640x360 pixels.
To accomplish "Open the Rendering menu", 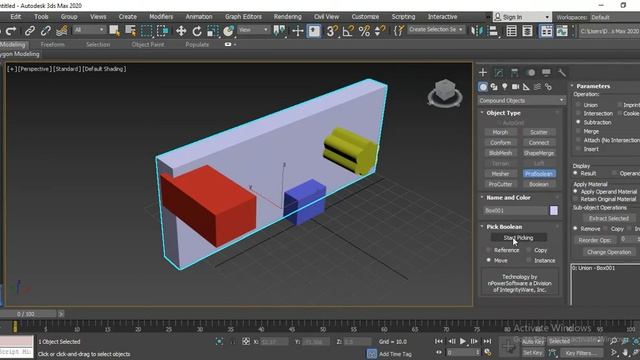I will (287, 17).
